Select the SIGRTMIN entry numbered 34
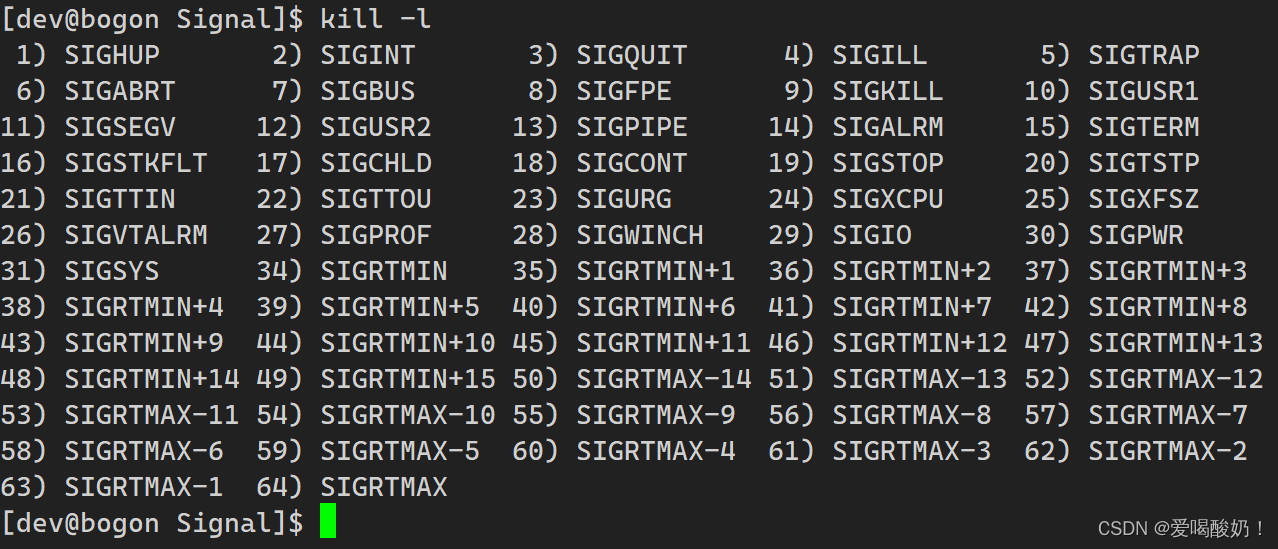Image resolution: width=1278 pixels, height=549 pixels. (x=384, y=271)
